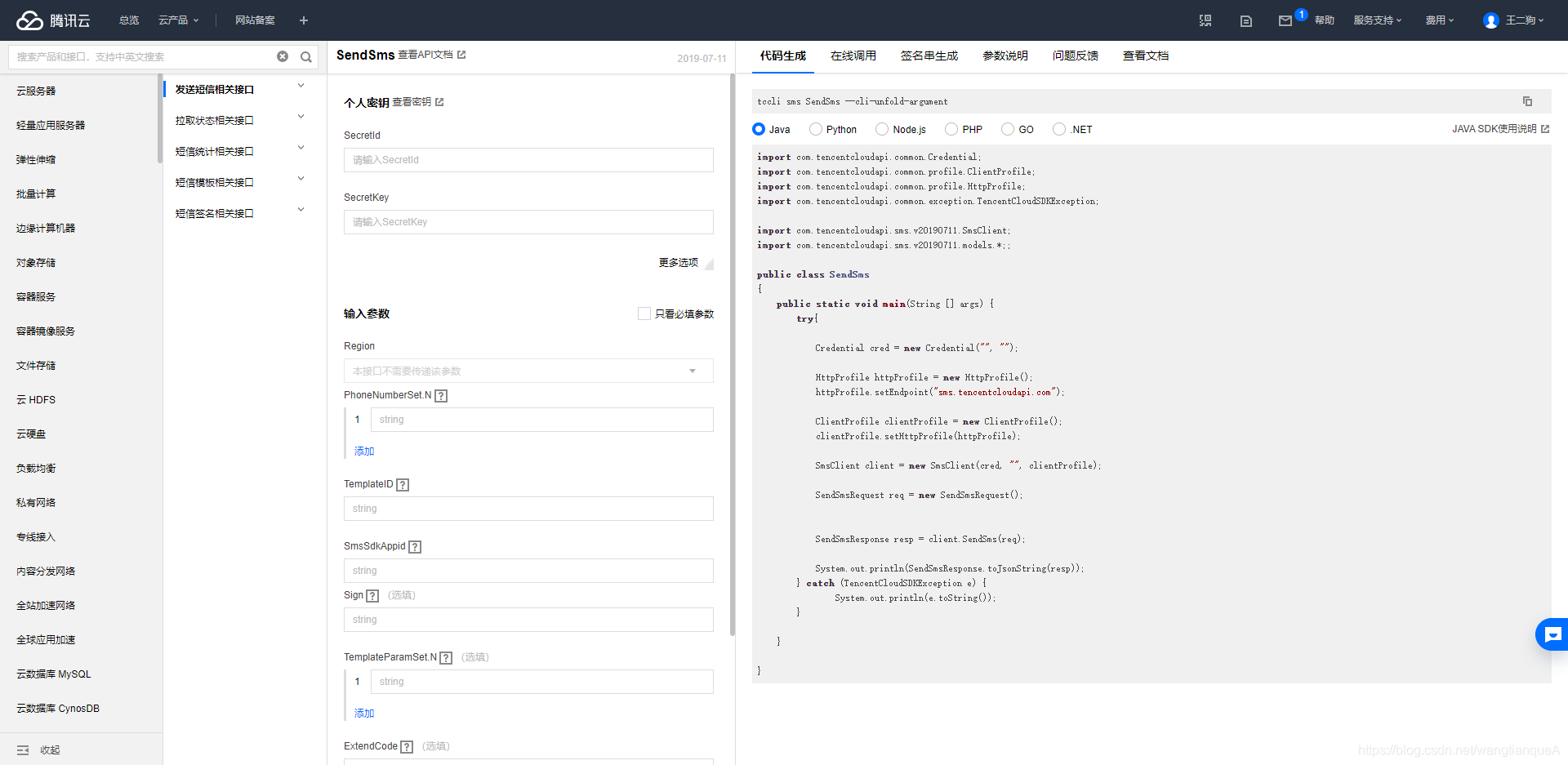Clear the search box with the X icon
The image size is (1568, 765).
pyautogui.click(x=283, y=56)
